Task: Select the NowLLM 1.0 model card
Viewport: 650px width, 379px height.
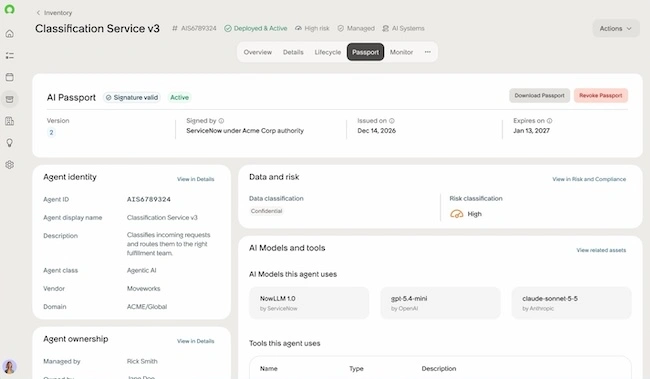Action: [x=309, y=303]
